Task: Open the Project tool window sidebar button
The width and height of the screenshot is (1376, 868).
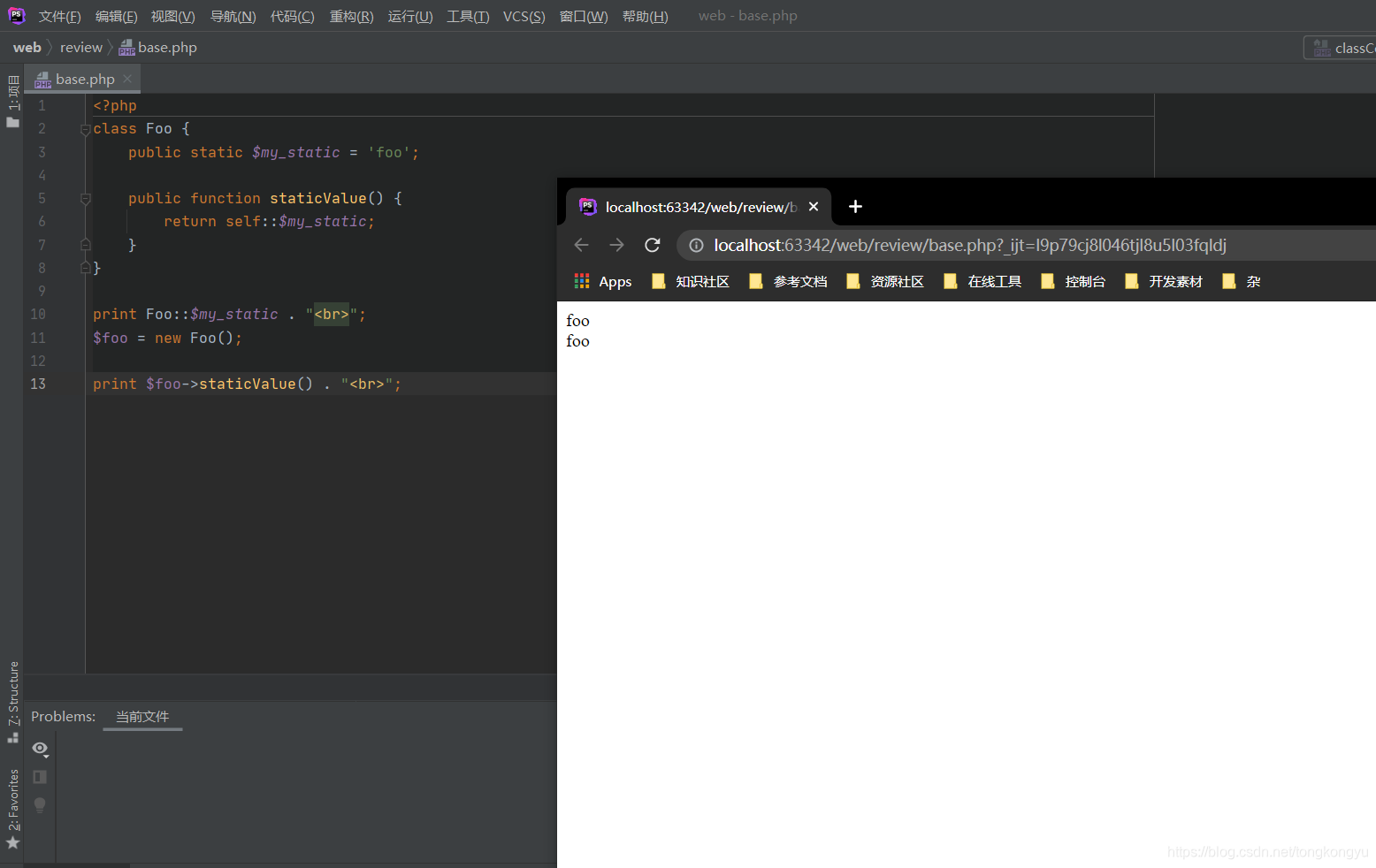Action: pos(12,102)
